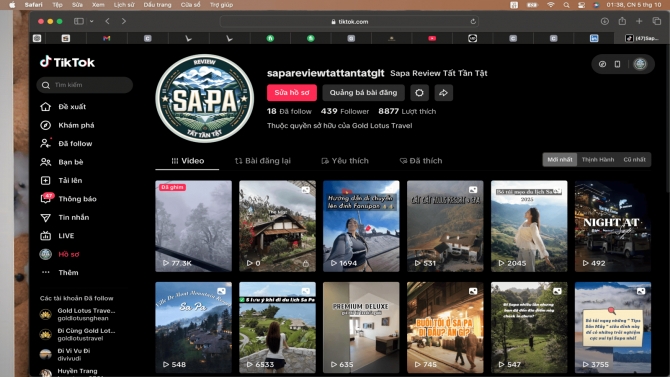Go back in Safari history
Image resolution: width=670 pixels, height=377 pixels.
coord(107,21)
